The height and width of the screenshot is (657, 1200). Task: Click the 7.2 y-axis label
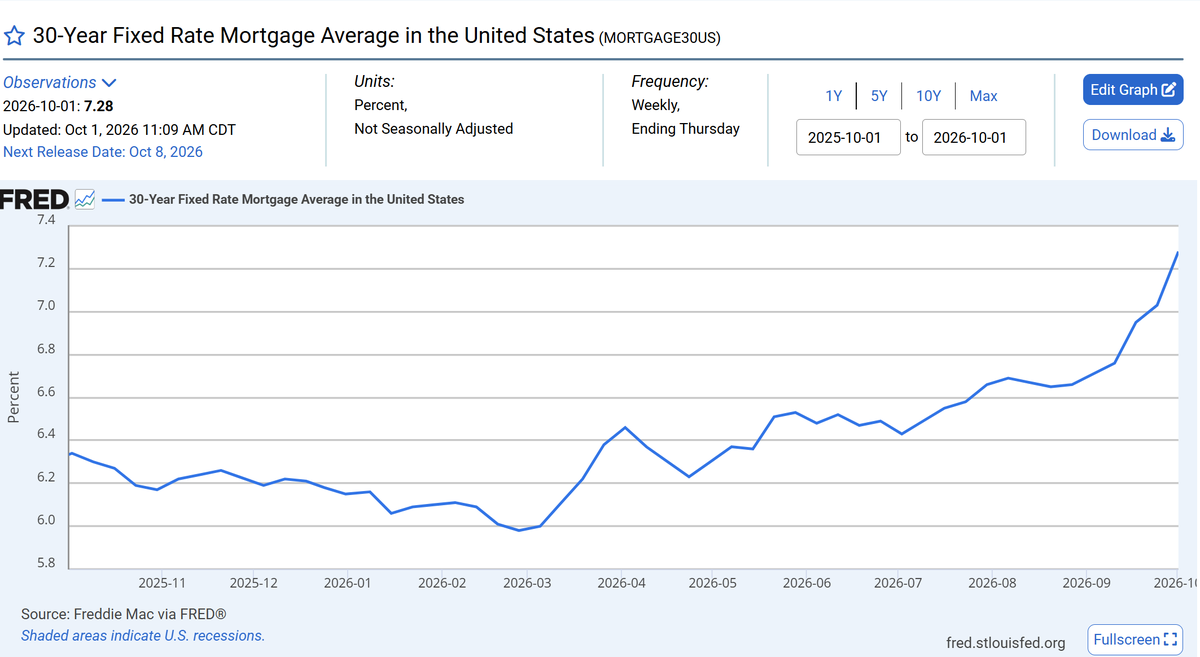tap(46, 265)
